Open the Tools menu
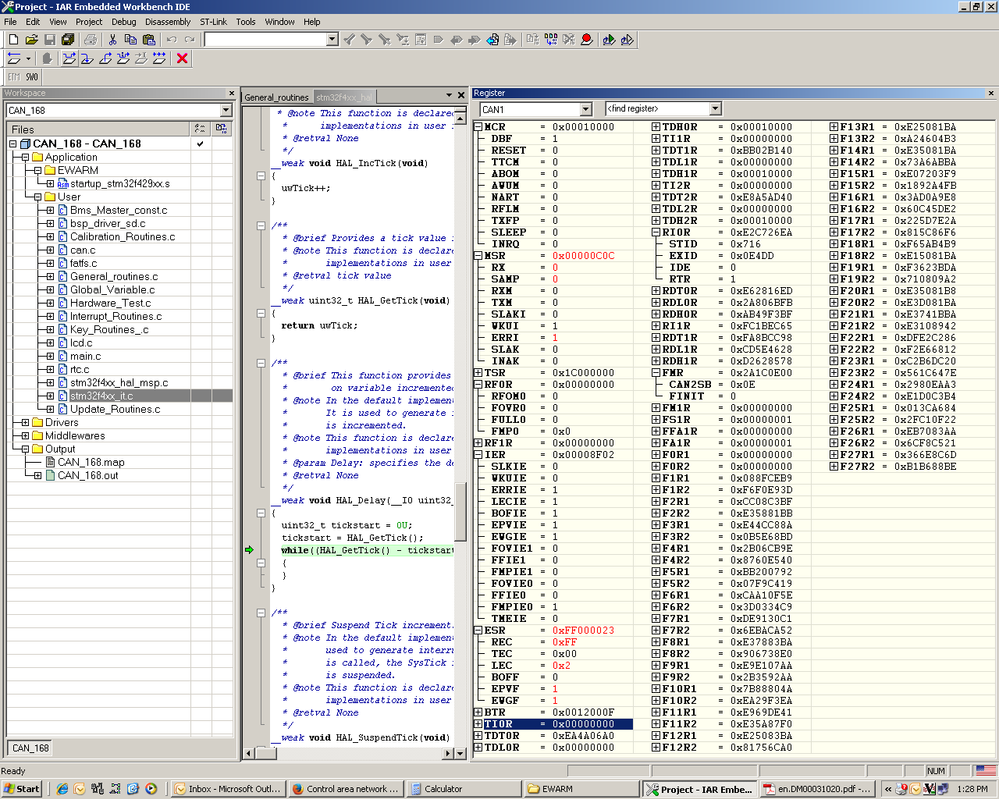This screenshot has height=799, width=999. coord(245,22)
